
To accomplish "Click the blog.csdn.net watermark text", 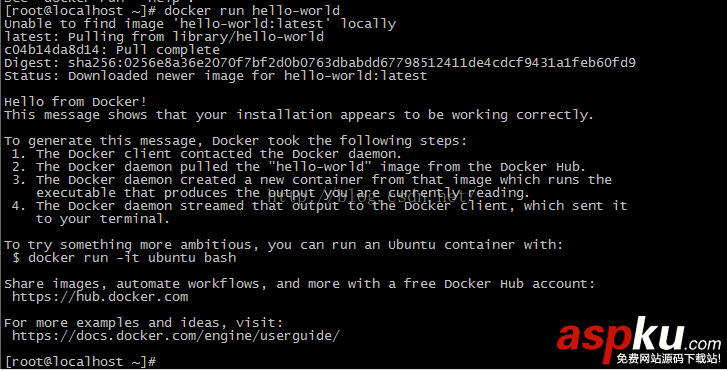I will (x=371, y=197).
